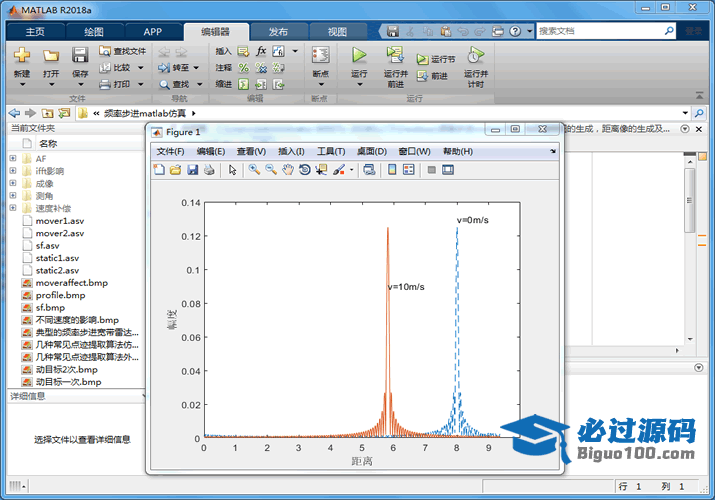715x500 pixels.
Task: Select the Pan hand tool in Figure toolbar
Action: tap(288, 170)
